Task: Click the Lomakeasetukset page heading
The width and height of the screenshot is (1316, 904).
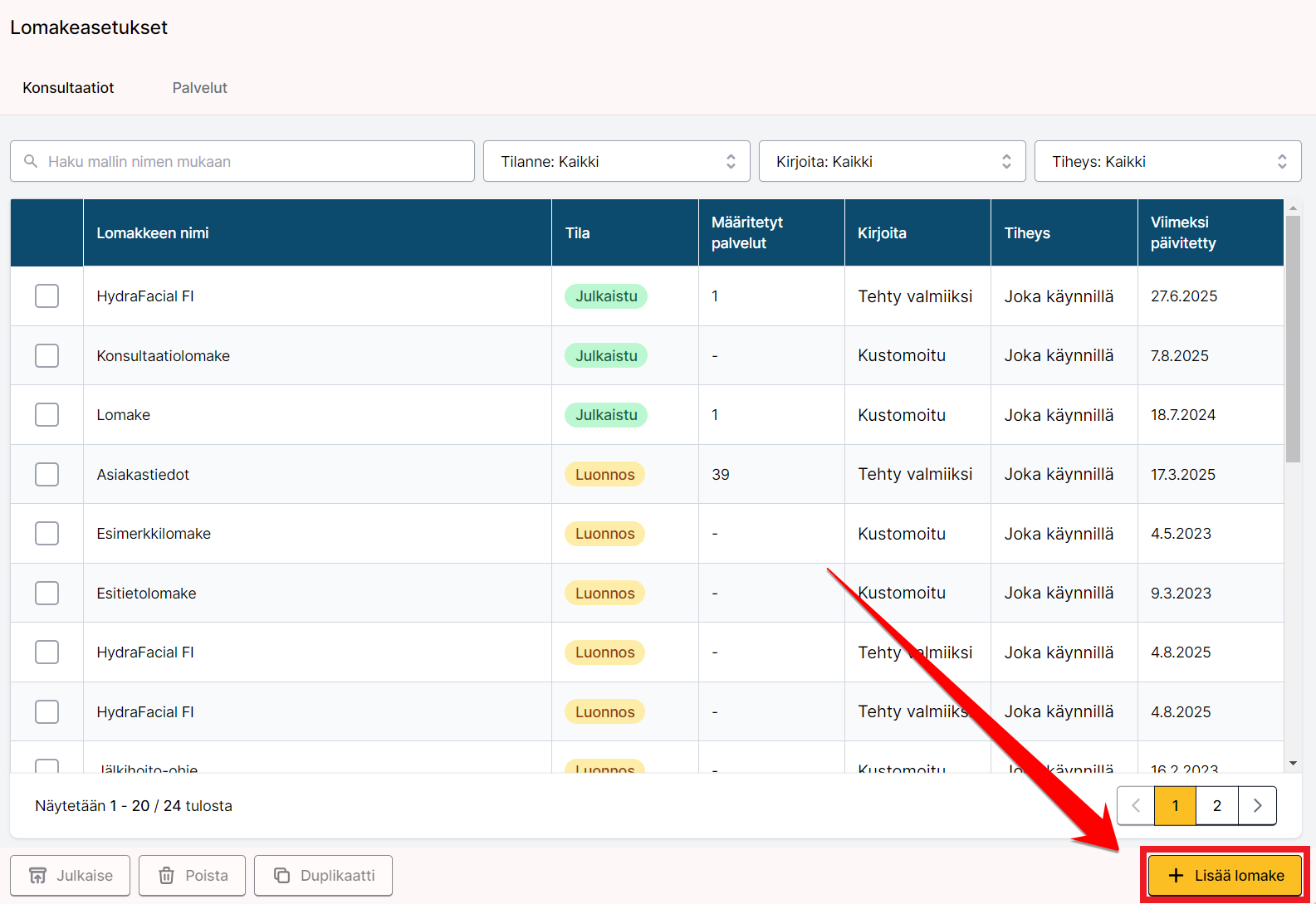Action: pyautogui.click(x=89, y=27)
